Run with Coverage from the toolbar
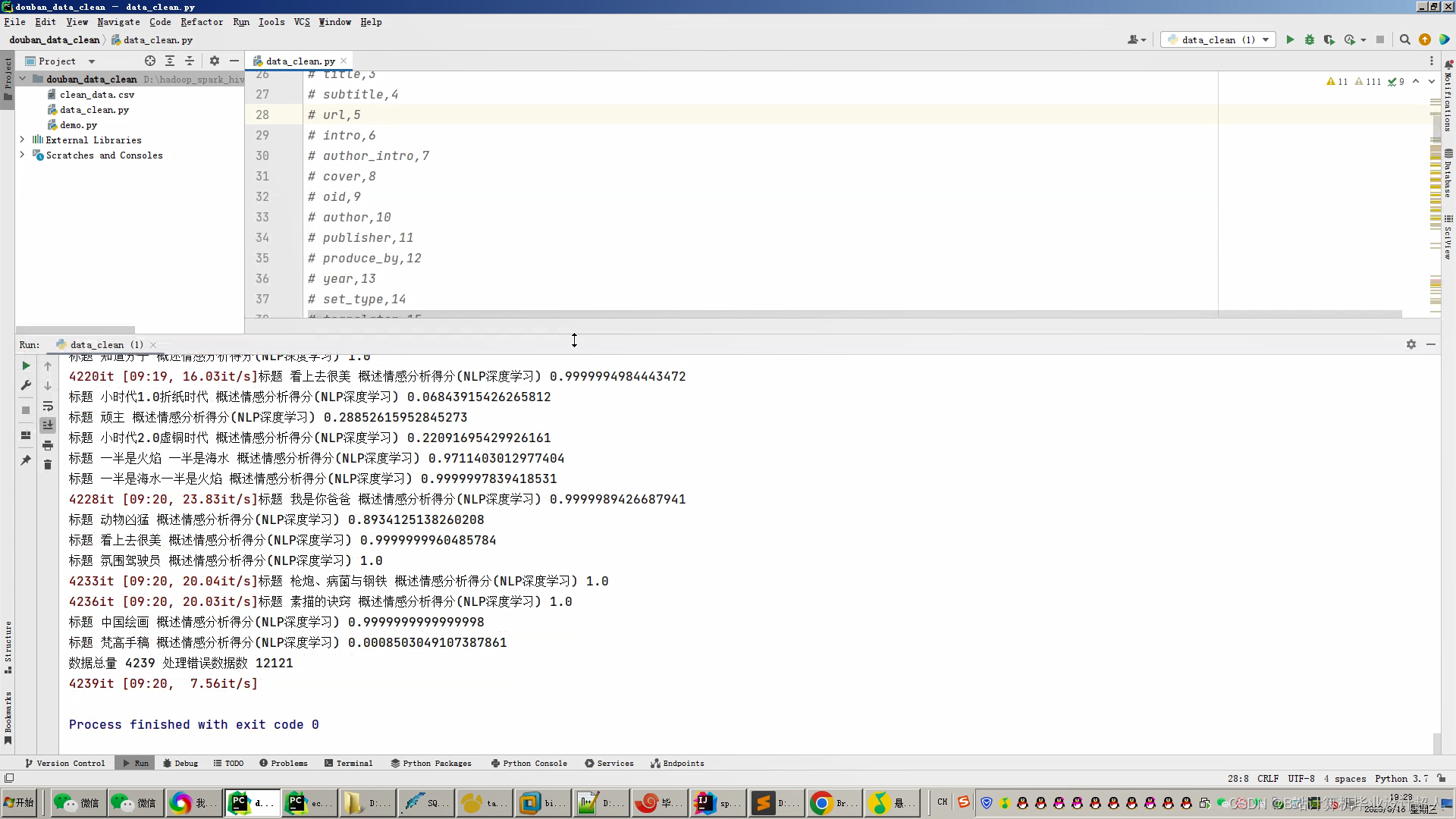 point(1329,39)
